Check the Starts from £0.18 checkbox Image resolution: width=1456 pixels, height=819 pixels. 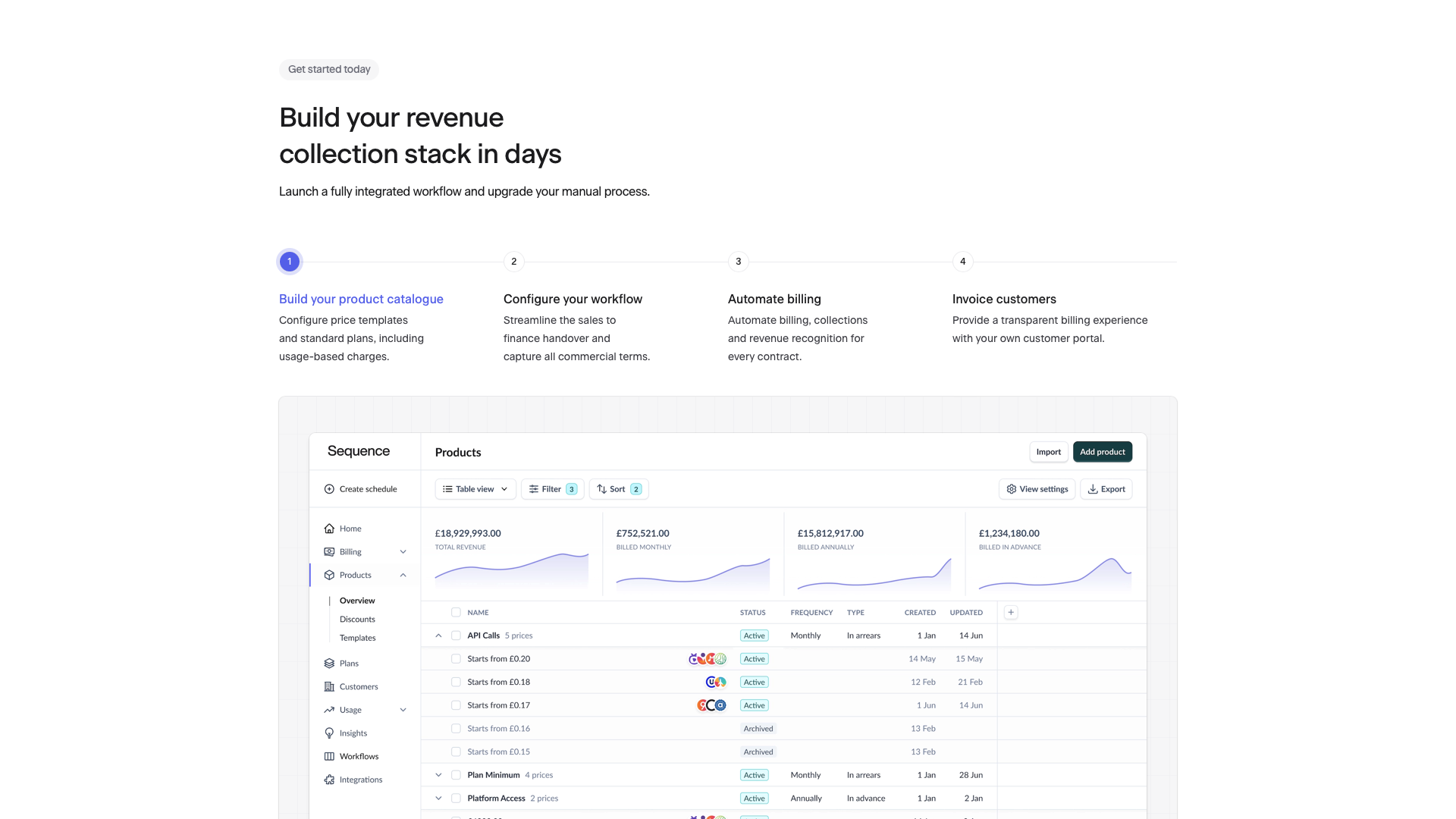[456, 682]
